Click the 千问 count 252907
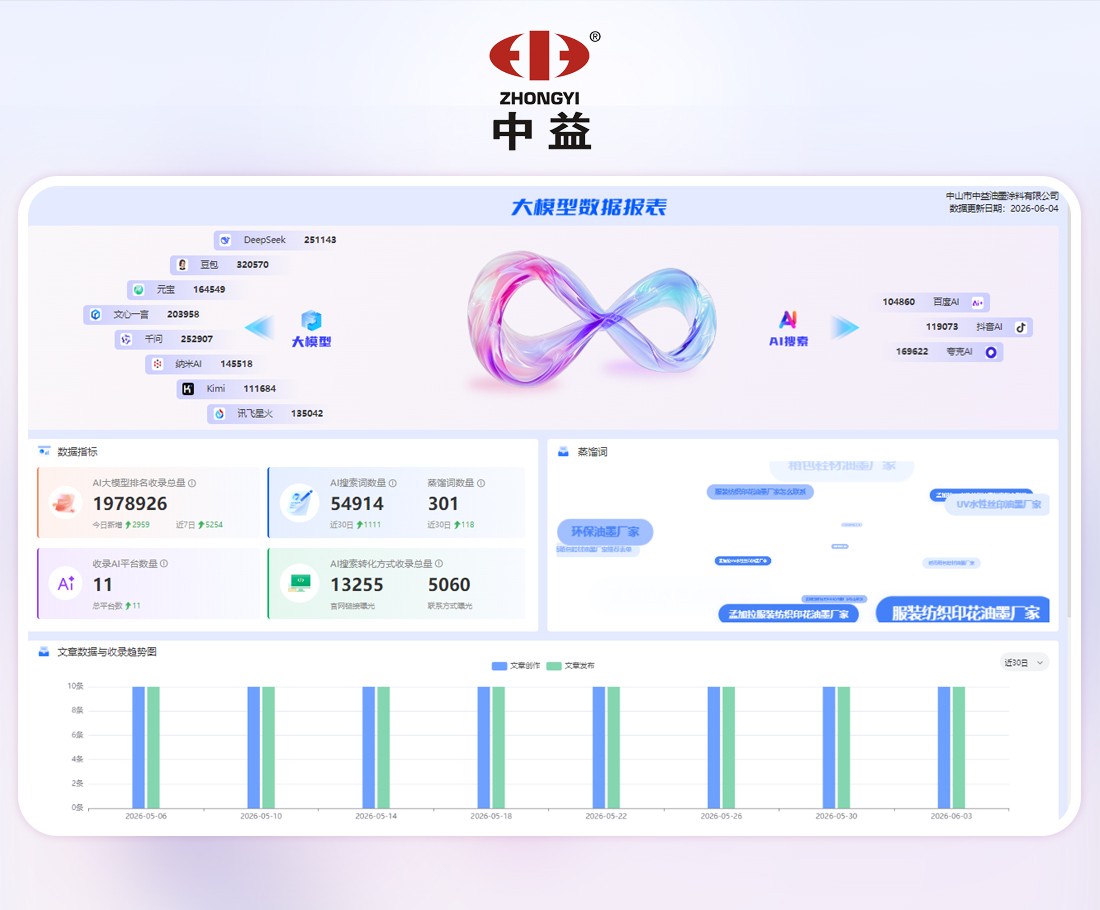Screen dimensions: 1100x910 pos(196,339)
